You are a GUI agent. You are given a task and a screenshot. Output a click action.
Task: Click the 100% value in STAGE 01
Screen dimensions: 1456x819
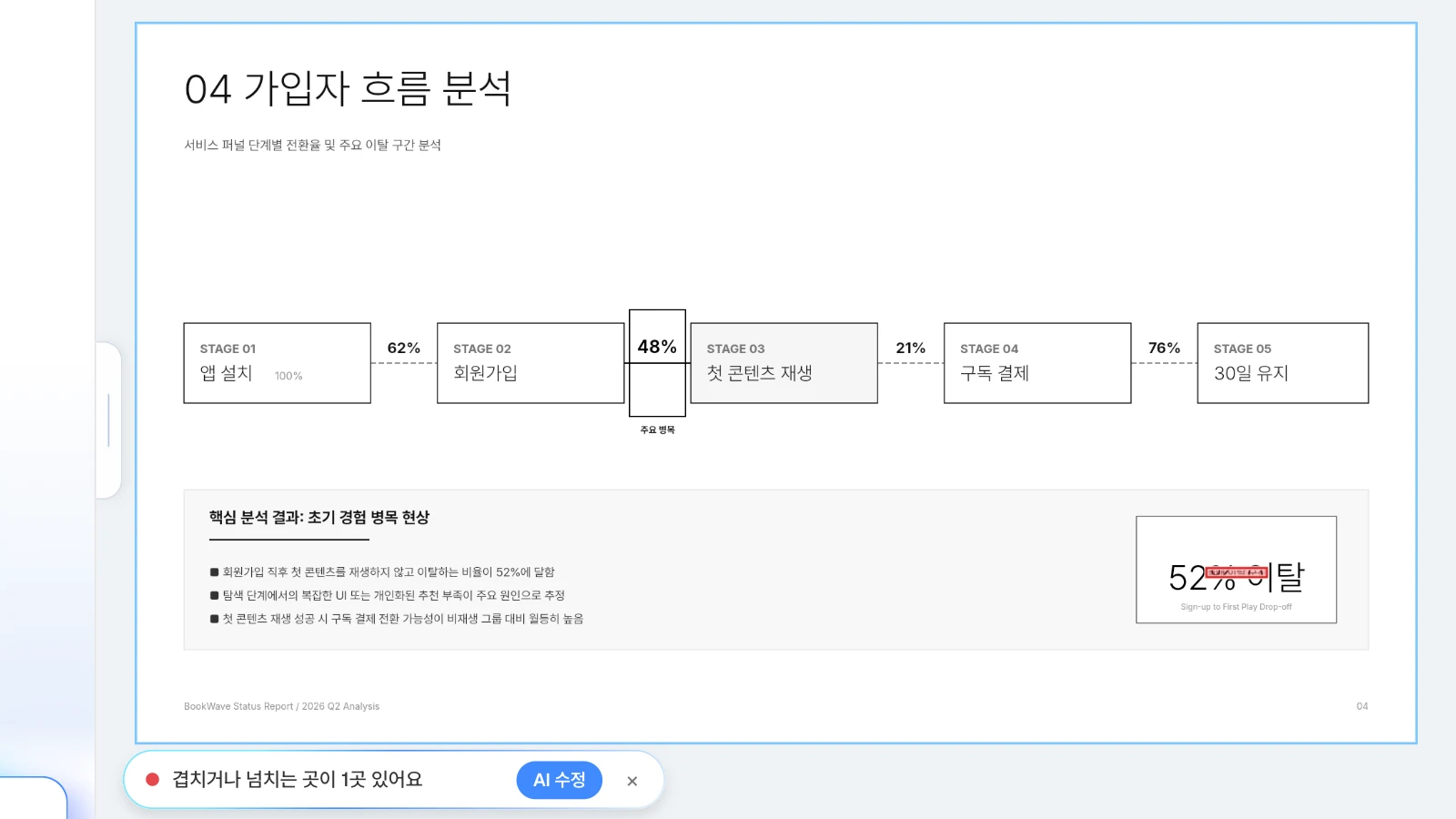(x=288, y=376)
